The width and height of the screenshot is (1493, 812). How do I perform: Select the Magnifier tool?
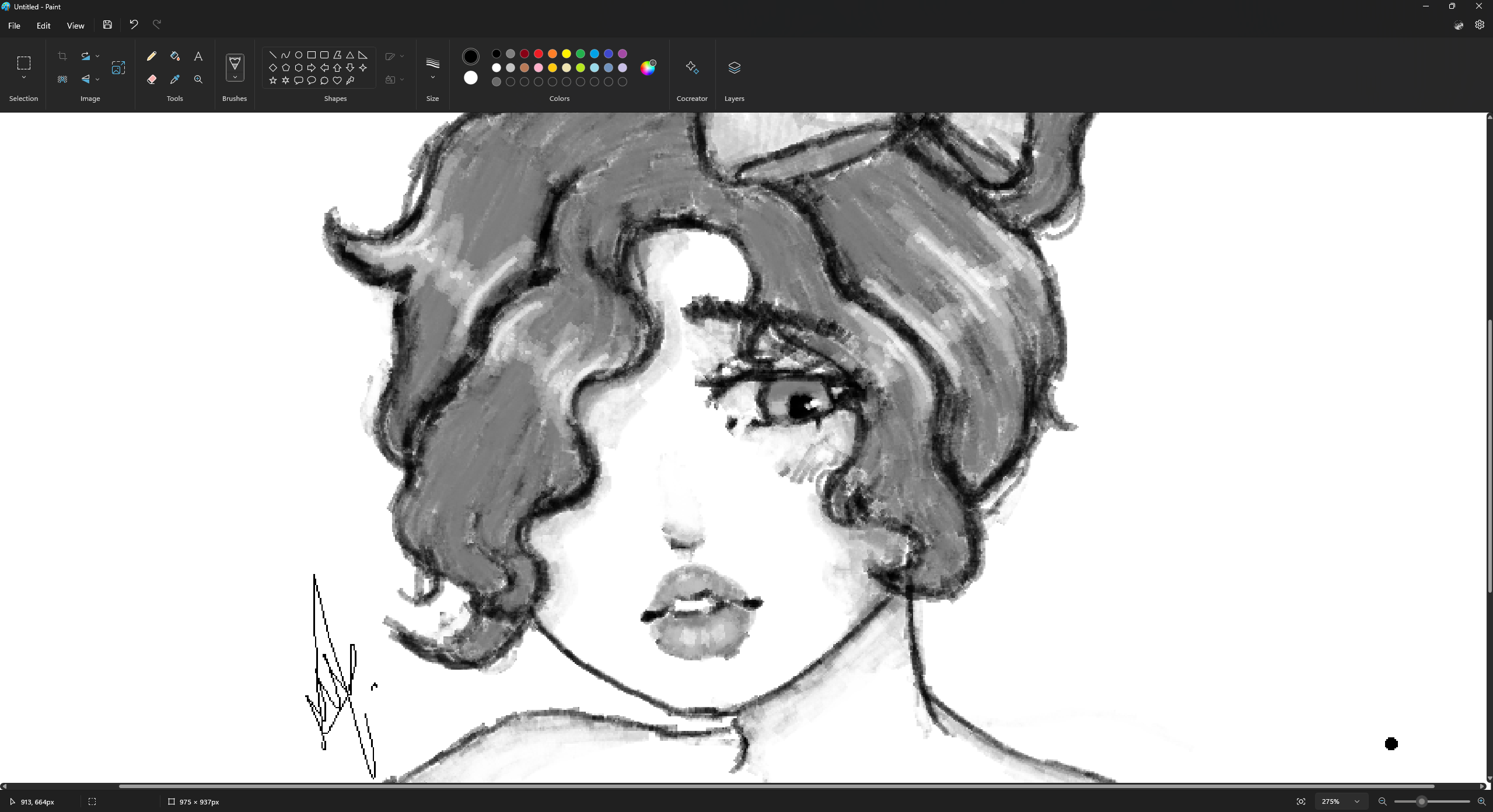pyautogui.click(x=198, y=79)
